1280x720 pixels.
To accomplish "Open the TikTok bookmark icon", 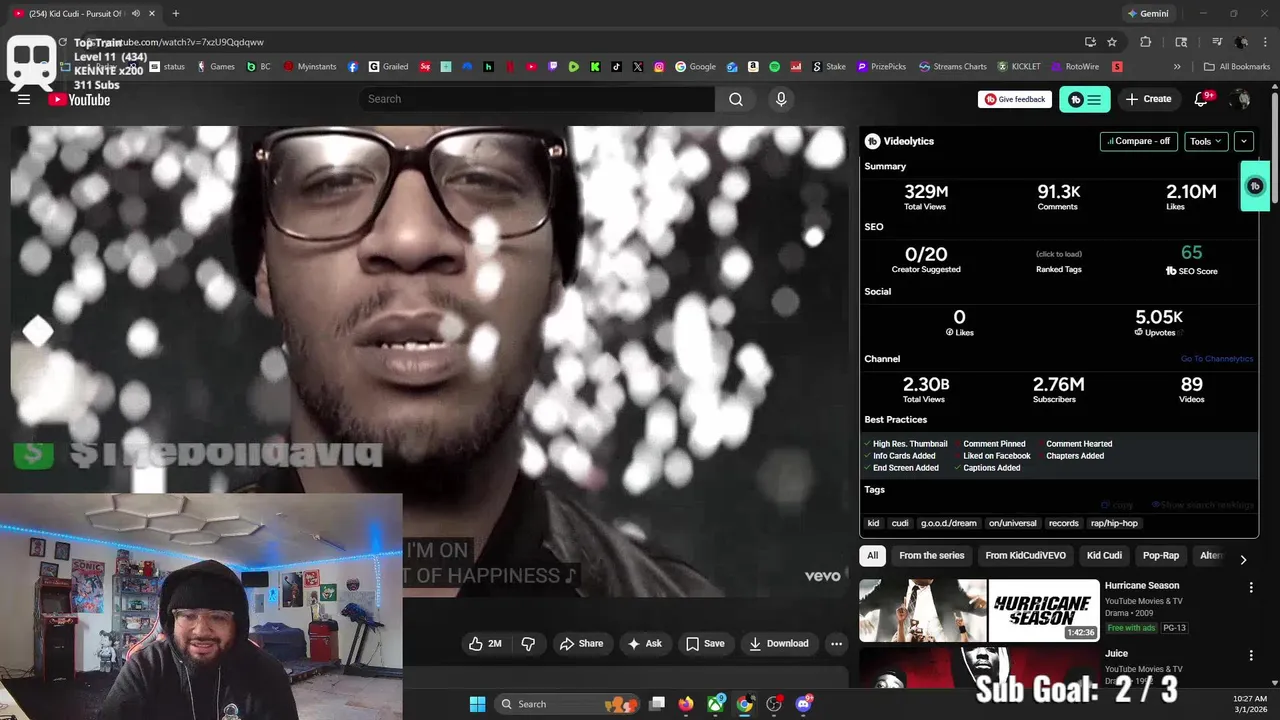I will (616, 67).
